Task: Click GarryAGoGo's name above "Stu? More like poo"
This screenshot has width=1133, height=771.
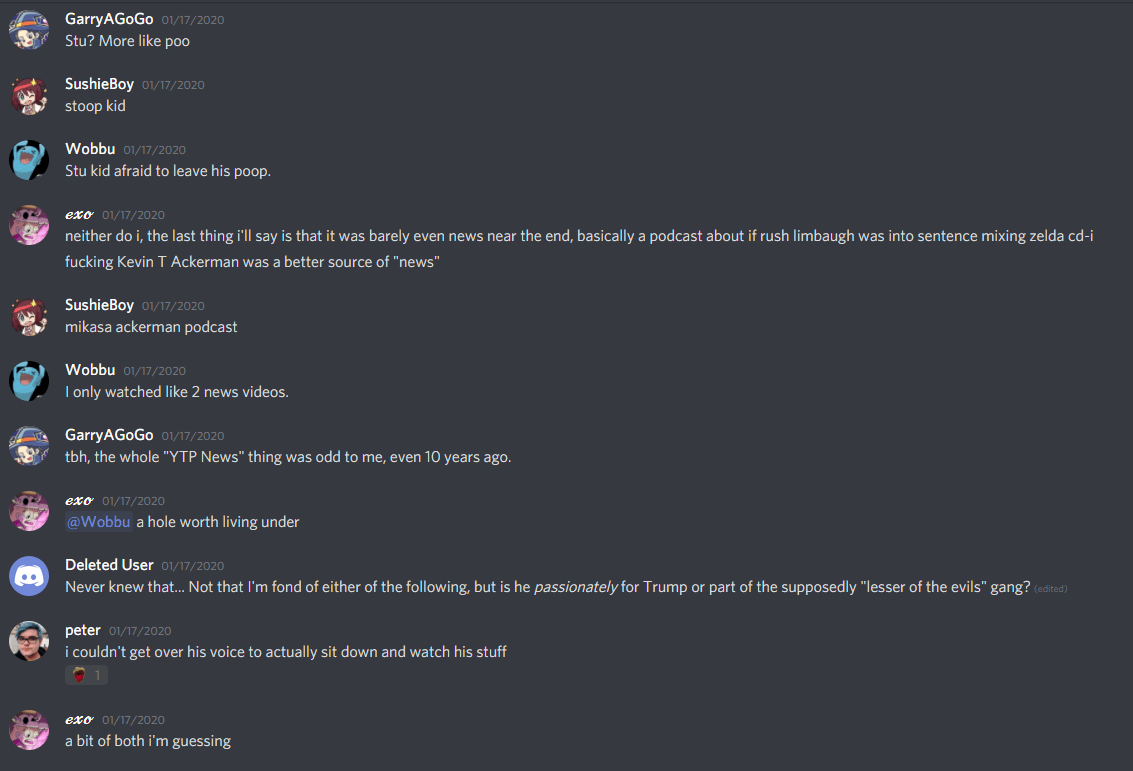Action: [109, 19]
